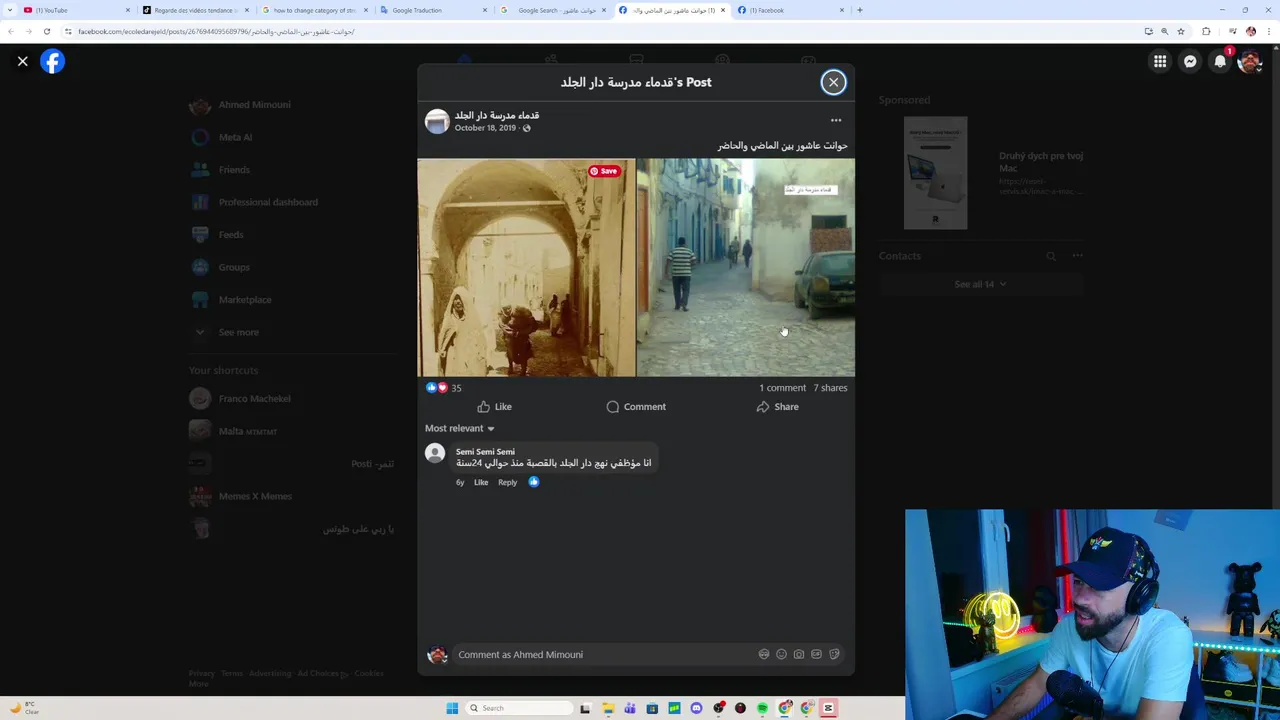1280x720 pixels.
Task: Click the Windows taskbar search box
Action: [521, 708]
